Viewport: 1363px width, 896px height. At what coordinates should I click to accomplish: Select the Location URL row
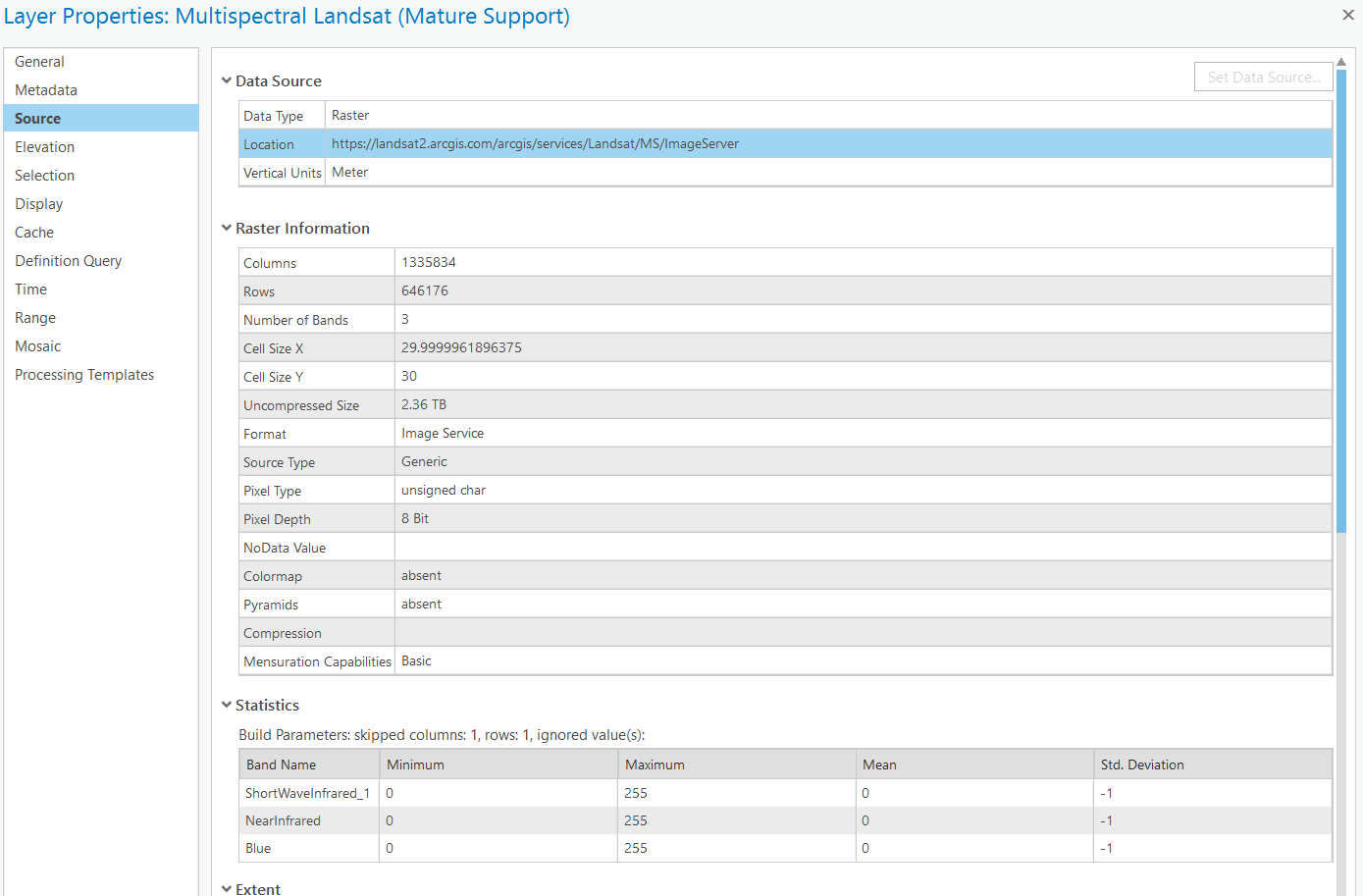535,144
